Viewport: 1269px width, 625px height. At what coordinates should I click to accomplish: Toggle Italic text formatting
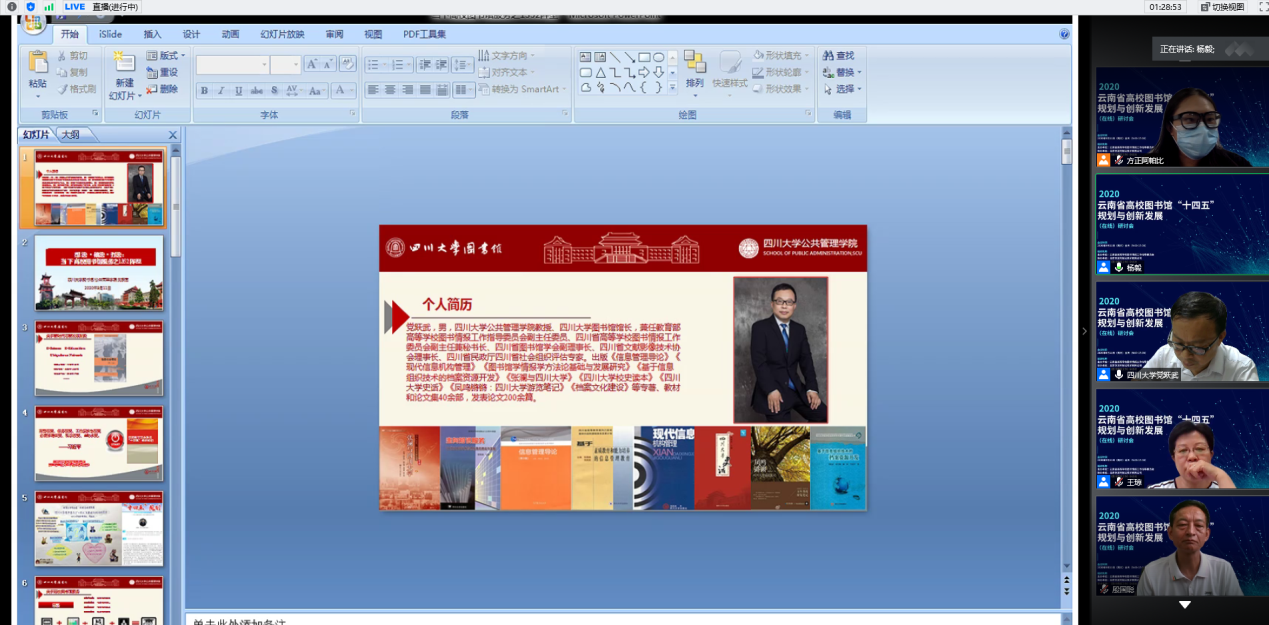tap(221, 91)
